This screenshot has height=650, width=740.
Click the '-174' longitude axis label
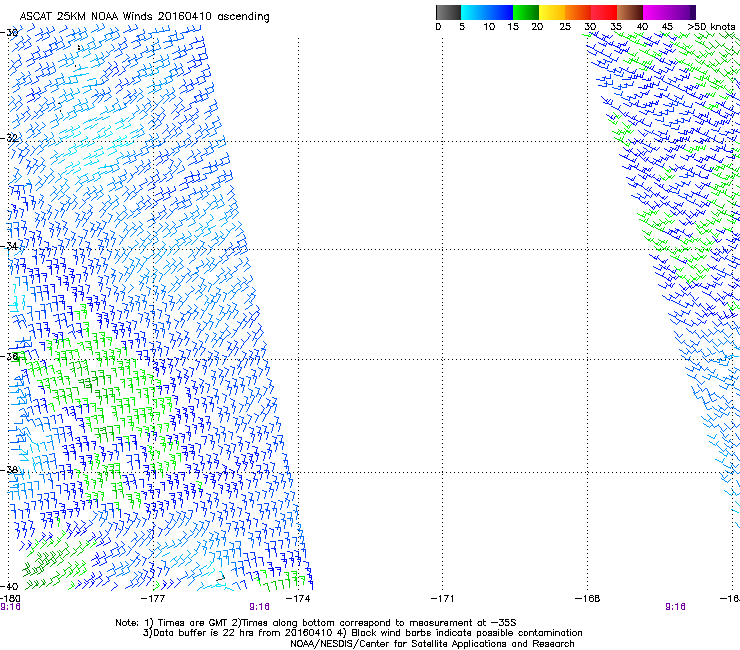[298, 599]
